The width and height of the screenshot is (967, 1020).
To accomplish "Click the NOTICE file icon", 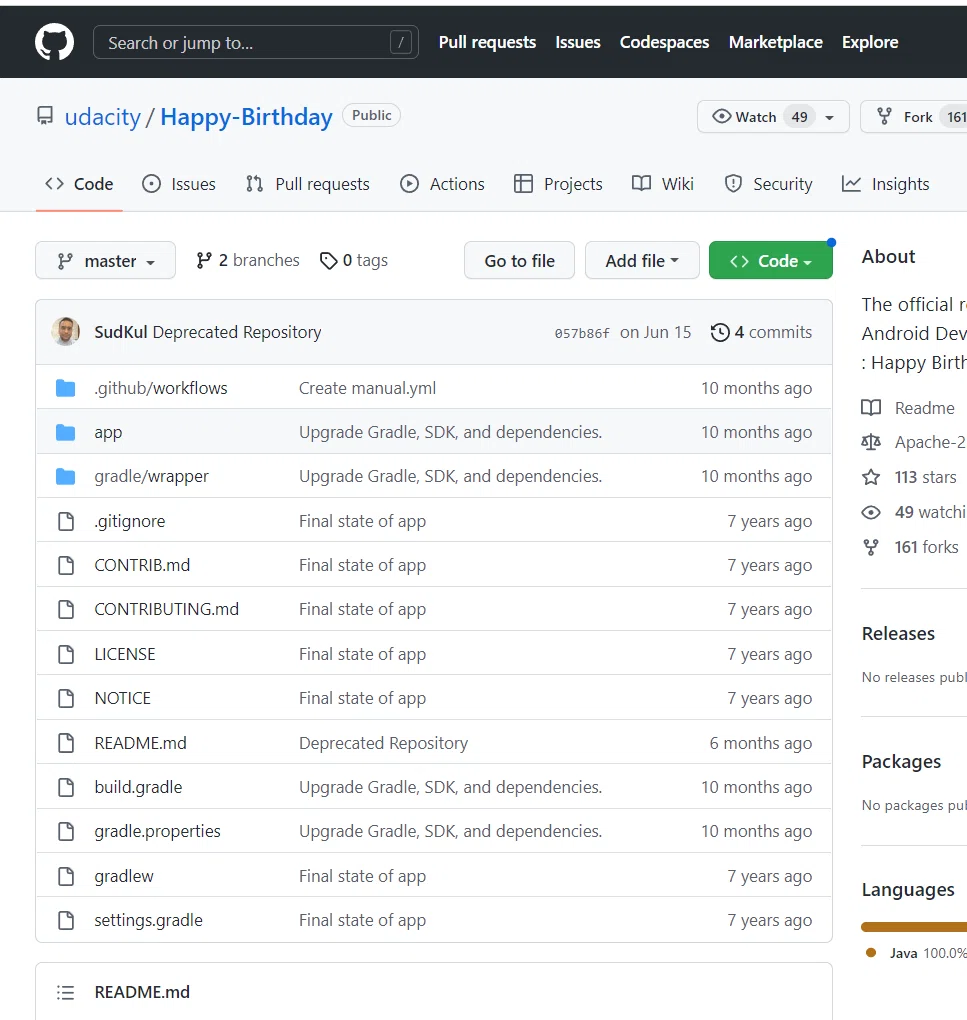I will point(66,699).
